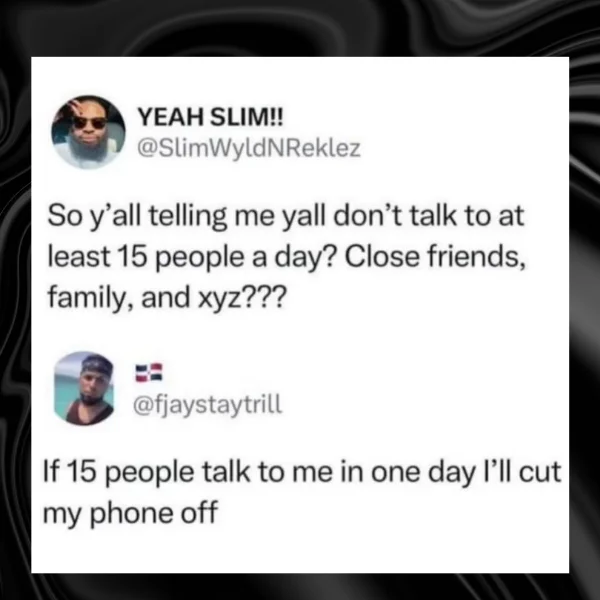Image resolution: width=600 pixels, height=600 pixels.
Task: Click the @fjaystaytrill handle
Action: [x=208, y=405]
